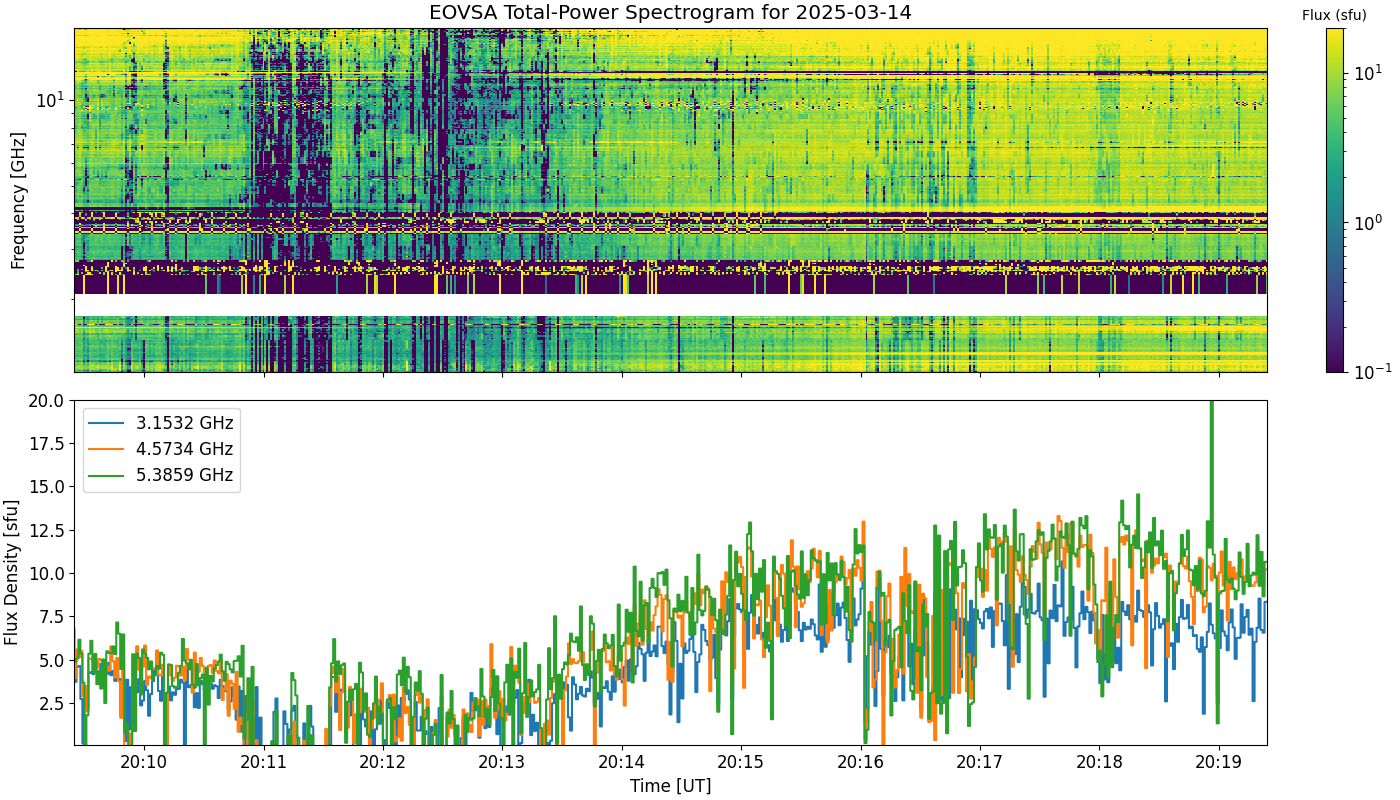Click the flux colorbar gradient
The width and height of the screenshot is (1400, 800).
1335,200
